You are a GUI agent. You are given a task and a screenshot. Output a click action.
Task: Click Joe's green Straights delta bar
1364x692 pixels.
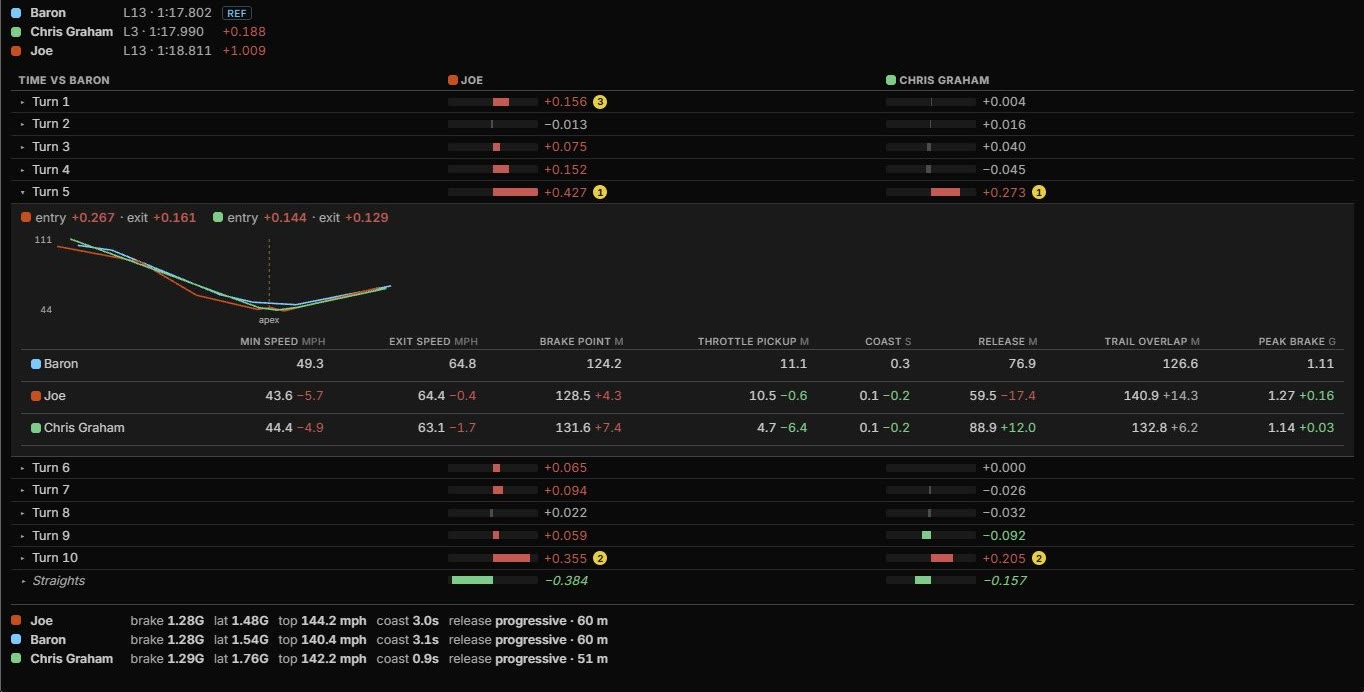(472, 580)
